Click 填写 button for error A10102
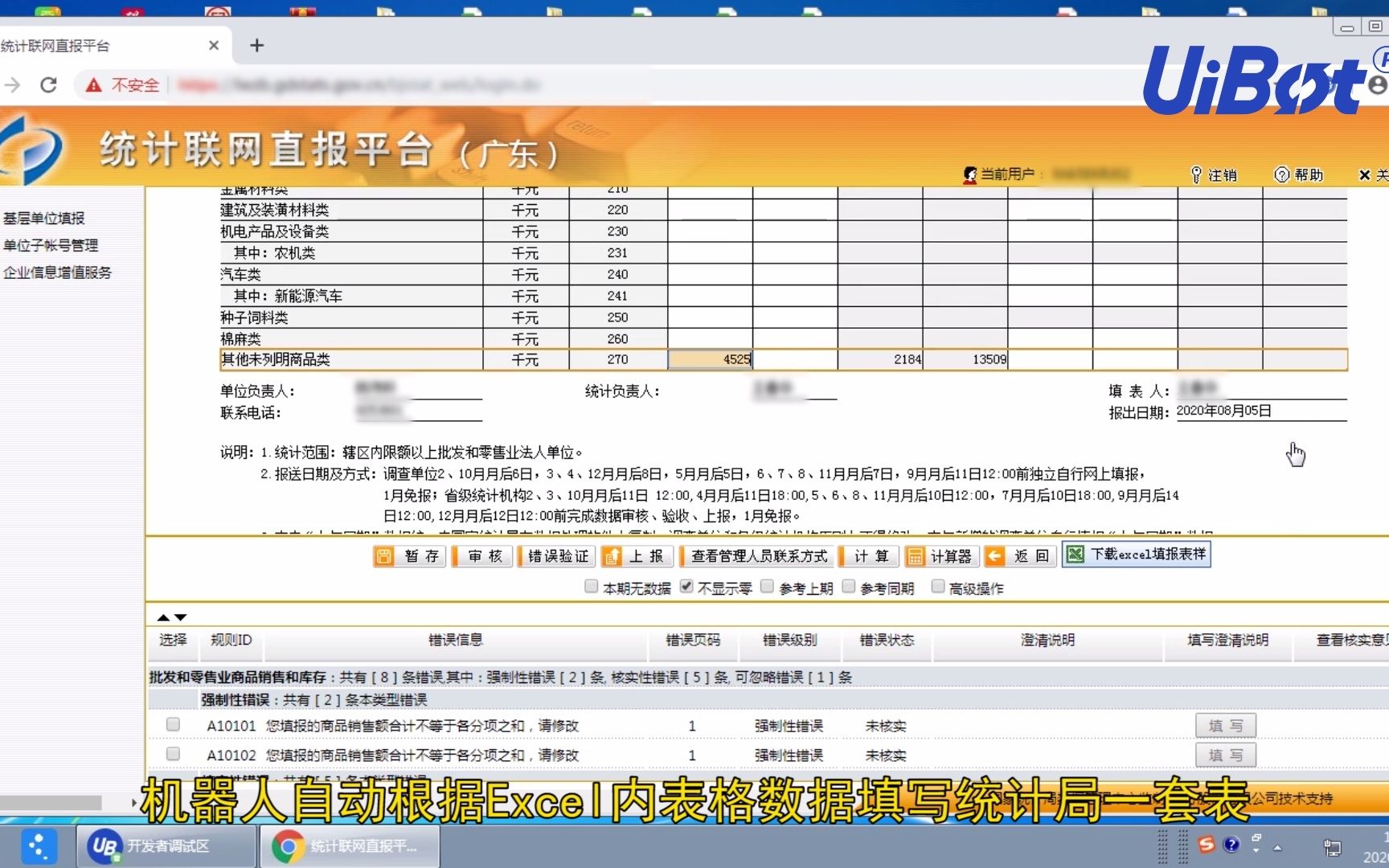Viewport: 1389px width, 868px height. [x=1226, y=755]
